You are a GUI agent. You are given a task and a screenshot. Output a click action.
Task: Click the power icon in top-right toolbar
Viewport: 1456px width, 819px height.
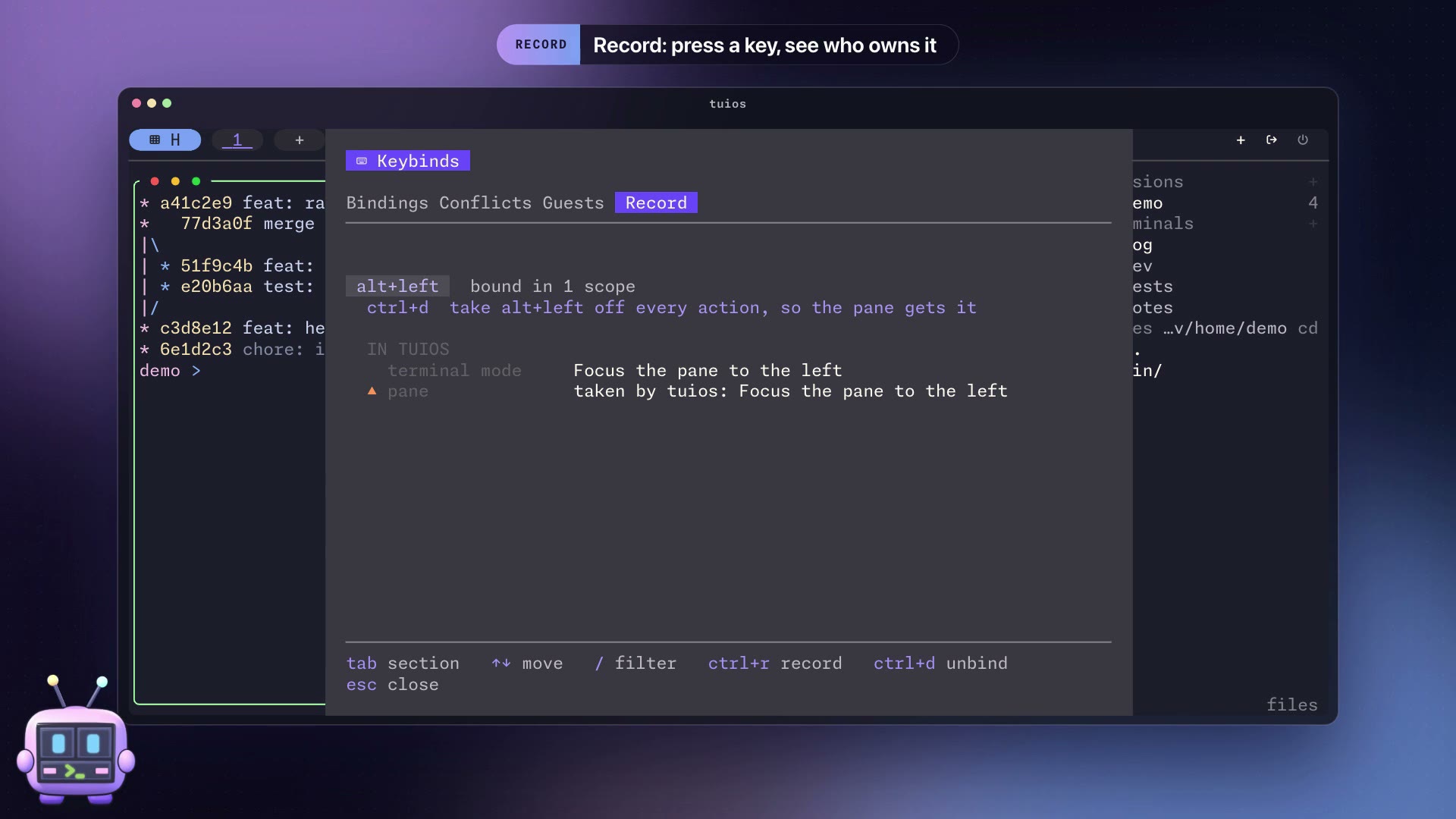(1303, 140)
